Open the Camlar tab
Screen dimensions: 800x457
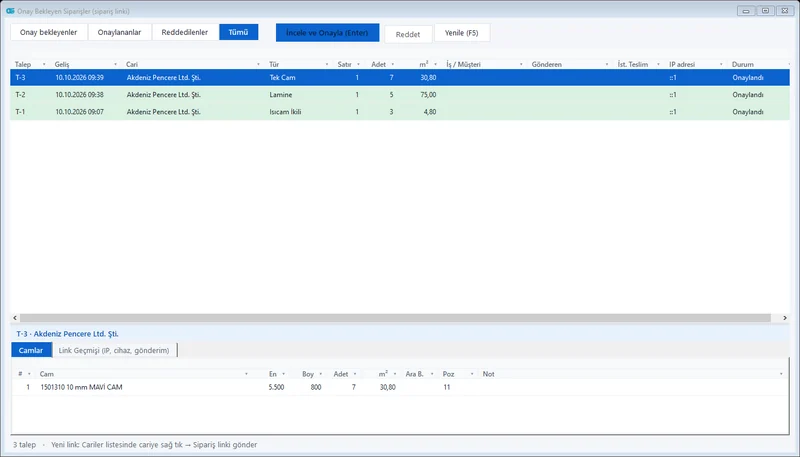[31, 350]
